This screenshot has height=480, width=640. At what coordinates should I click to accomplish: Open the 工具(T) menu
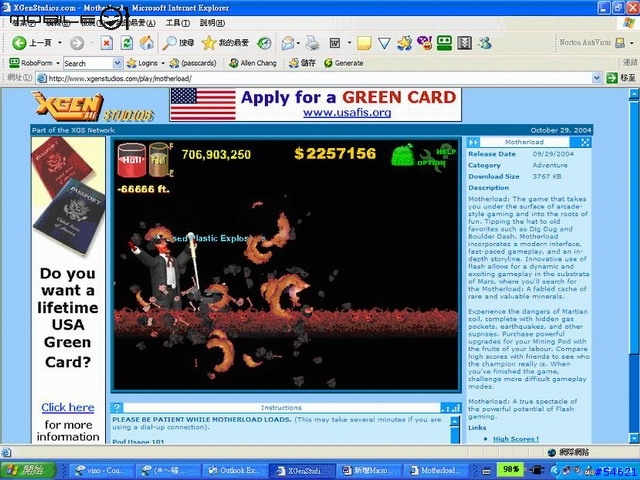point(178,23)
